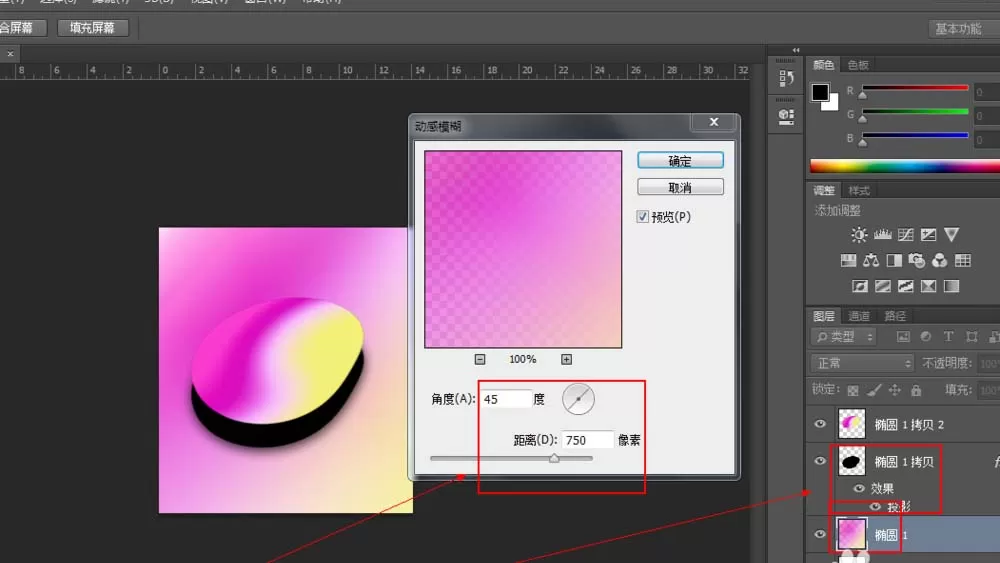Add a Gradient Map adjustment
Image resolution: width=1000 pixels, height=563 pixels.
coord(952,286)
